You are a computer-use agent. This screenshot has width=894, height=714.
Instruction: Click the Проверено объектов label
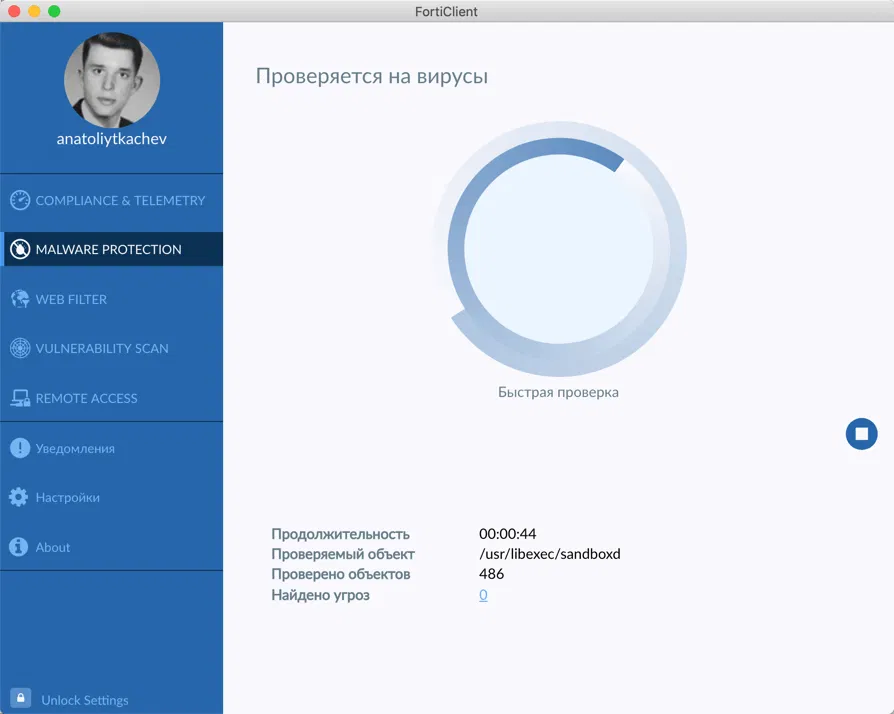tap(341, 574)
